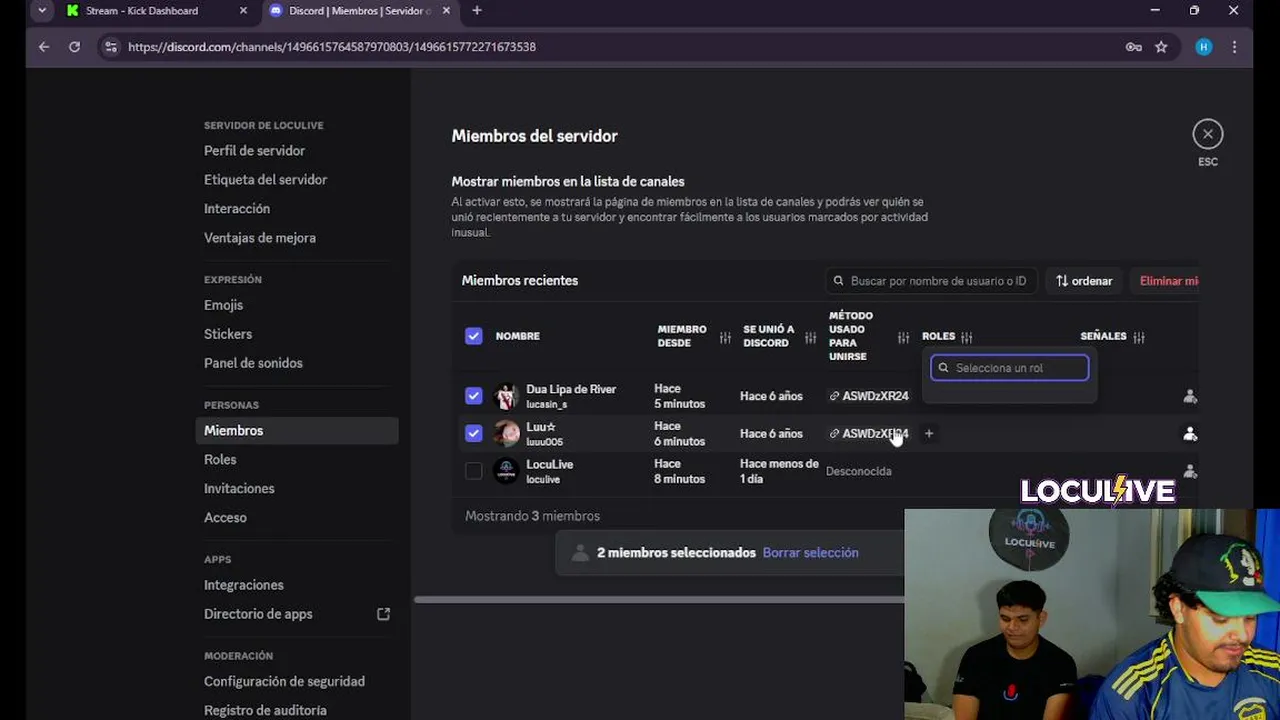Close the Stream - Kick Dashboard tab

pyautogui.click(x=243, y=11)
